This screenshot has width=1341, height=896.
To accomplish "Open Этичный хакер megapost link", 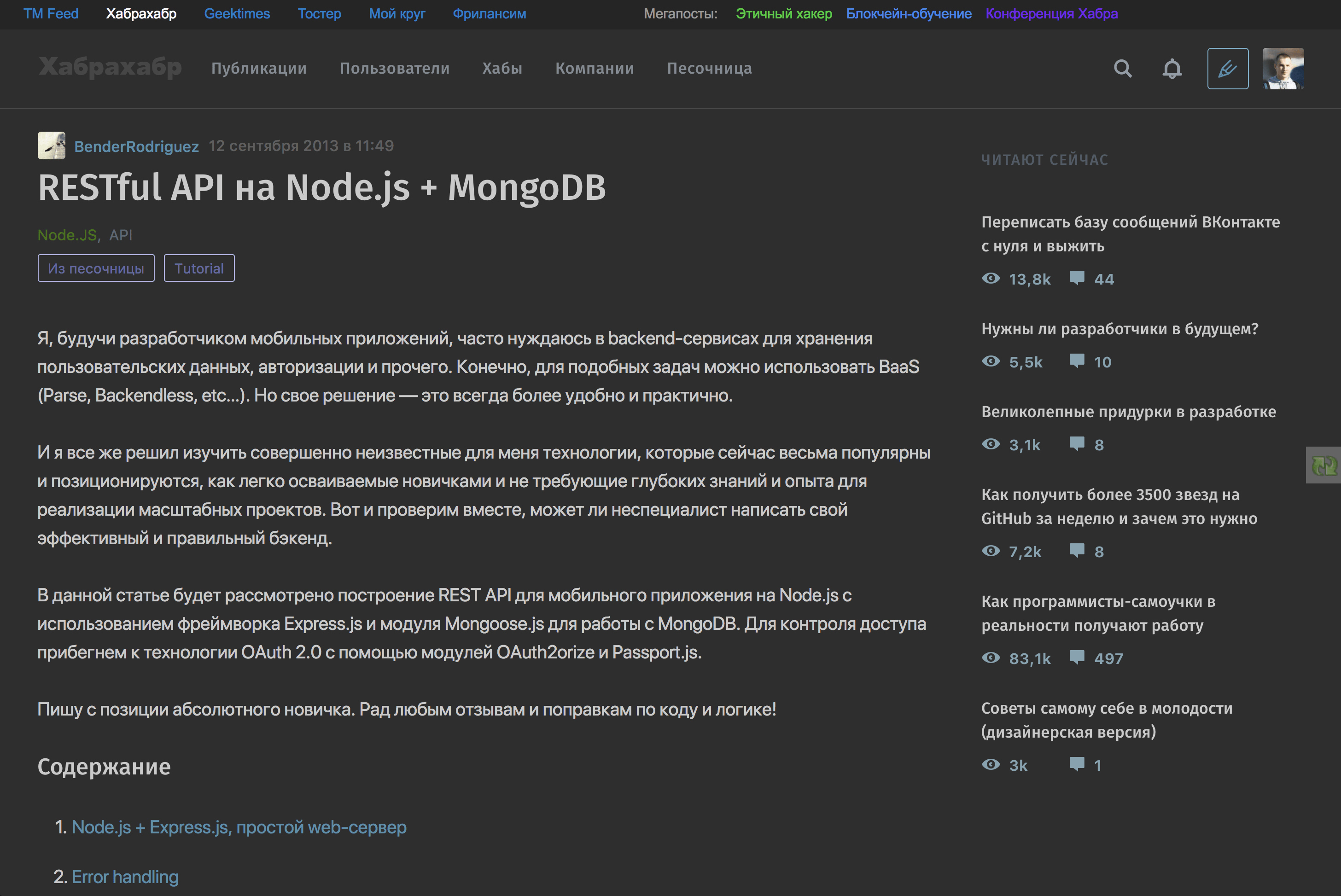I will tap(783, 14).
